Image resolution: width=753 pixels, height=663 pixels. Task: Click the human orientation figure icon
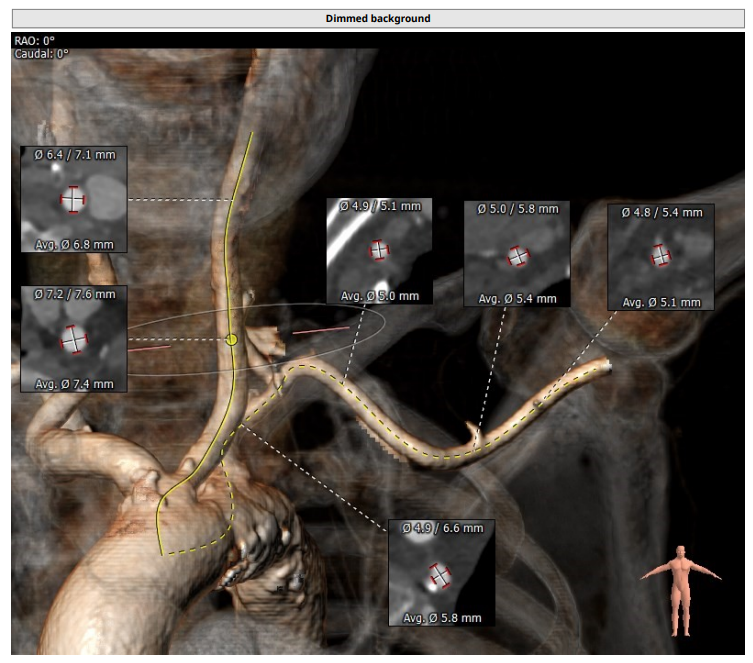click(x=680, y=591)
